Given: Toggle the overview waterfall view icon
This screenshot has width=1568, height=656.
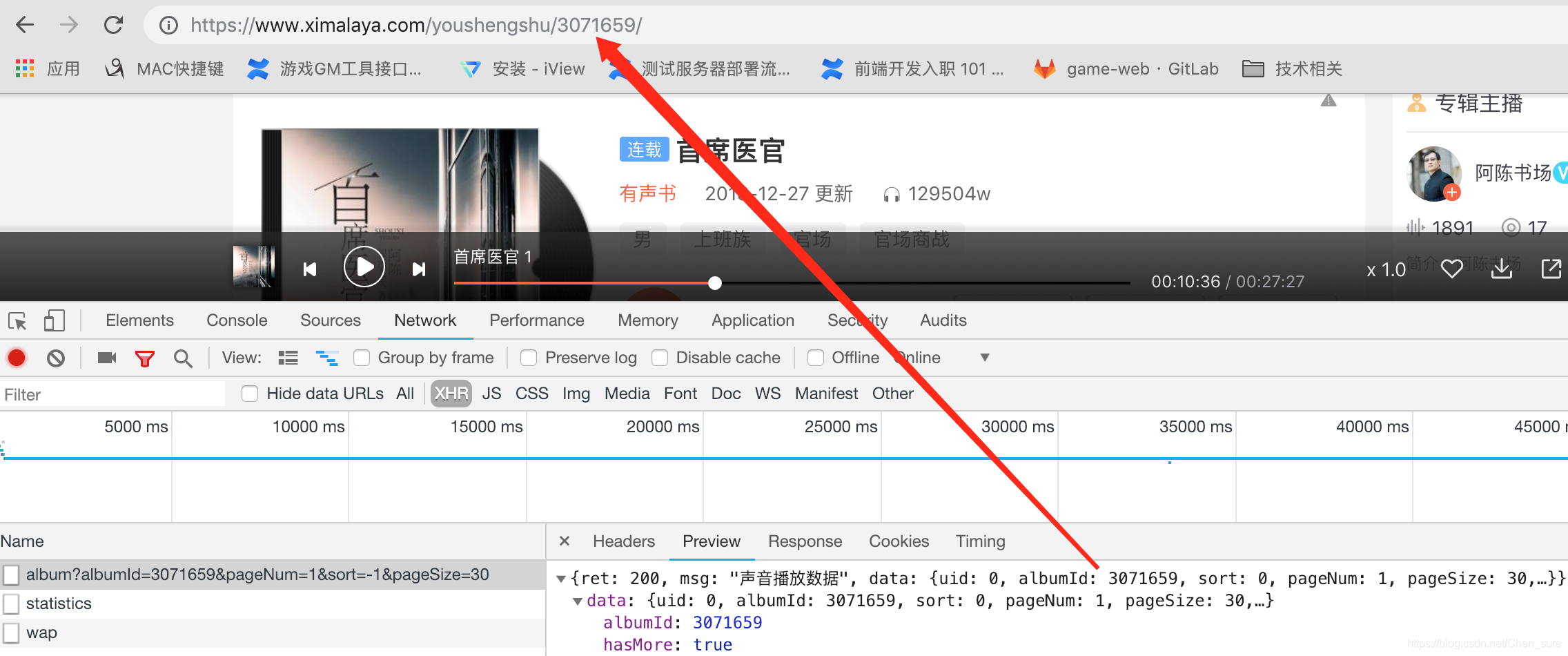Looking at the screenshot, I should tap(327, 358).
